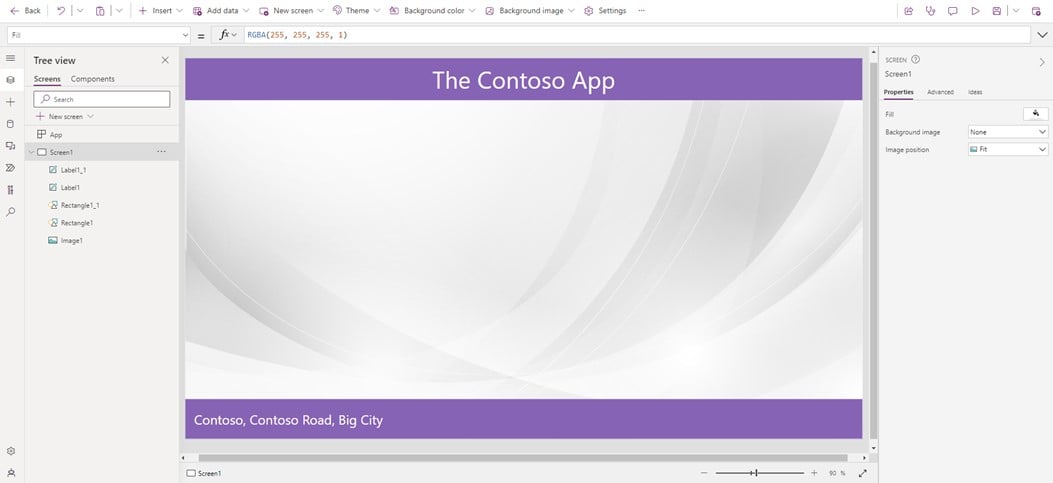Open the property selector showing Fill
The height and width of the screenshot is (483, 1053).
point(99,35)
